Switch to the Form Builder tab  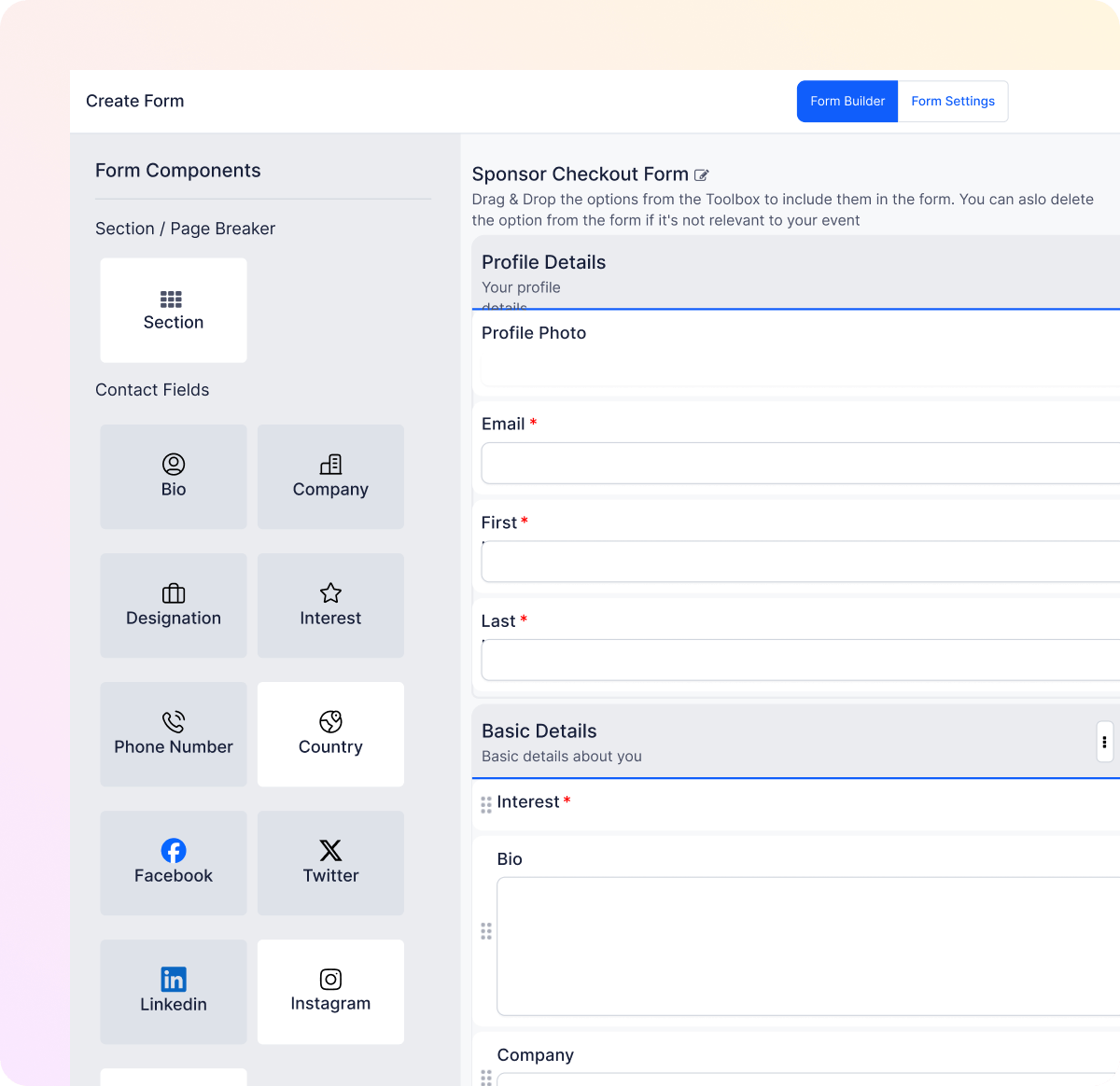pos(847,102)
